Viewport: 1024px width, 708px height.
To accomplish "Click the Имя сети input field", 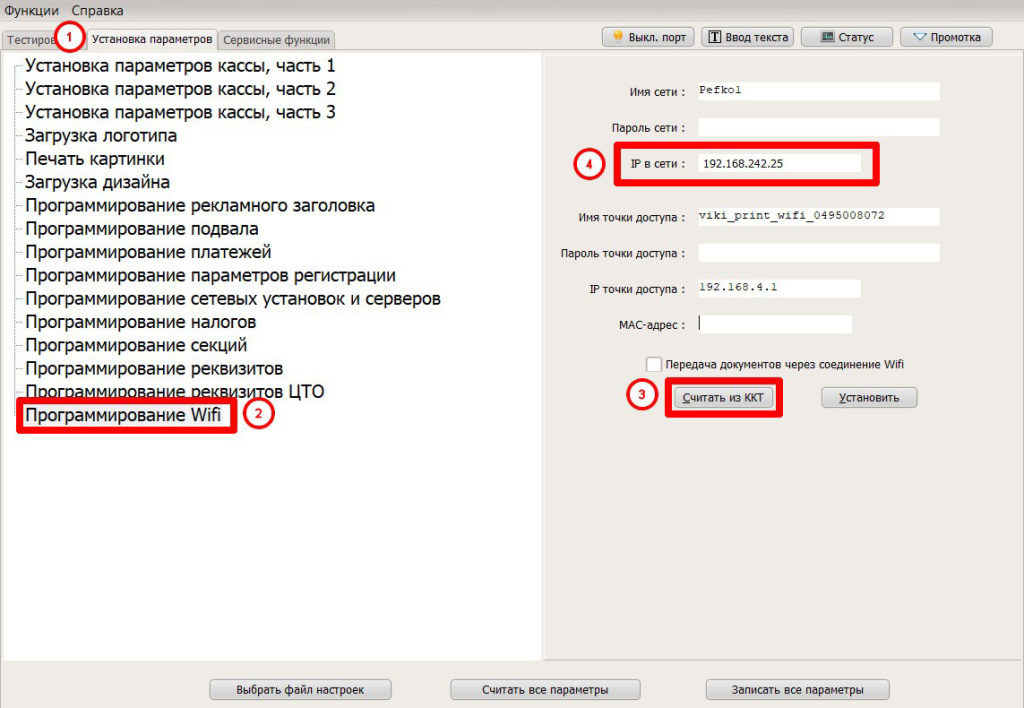I will click(x=818, y=91).
